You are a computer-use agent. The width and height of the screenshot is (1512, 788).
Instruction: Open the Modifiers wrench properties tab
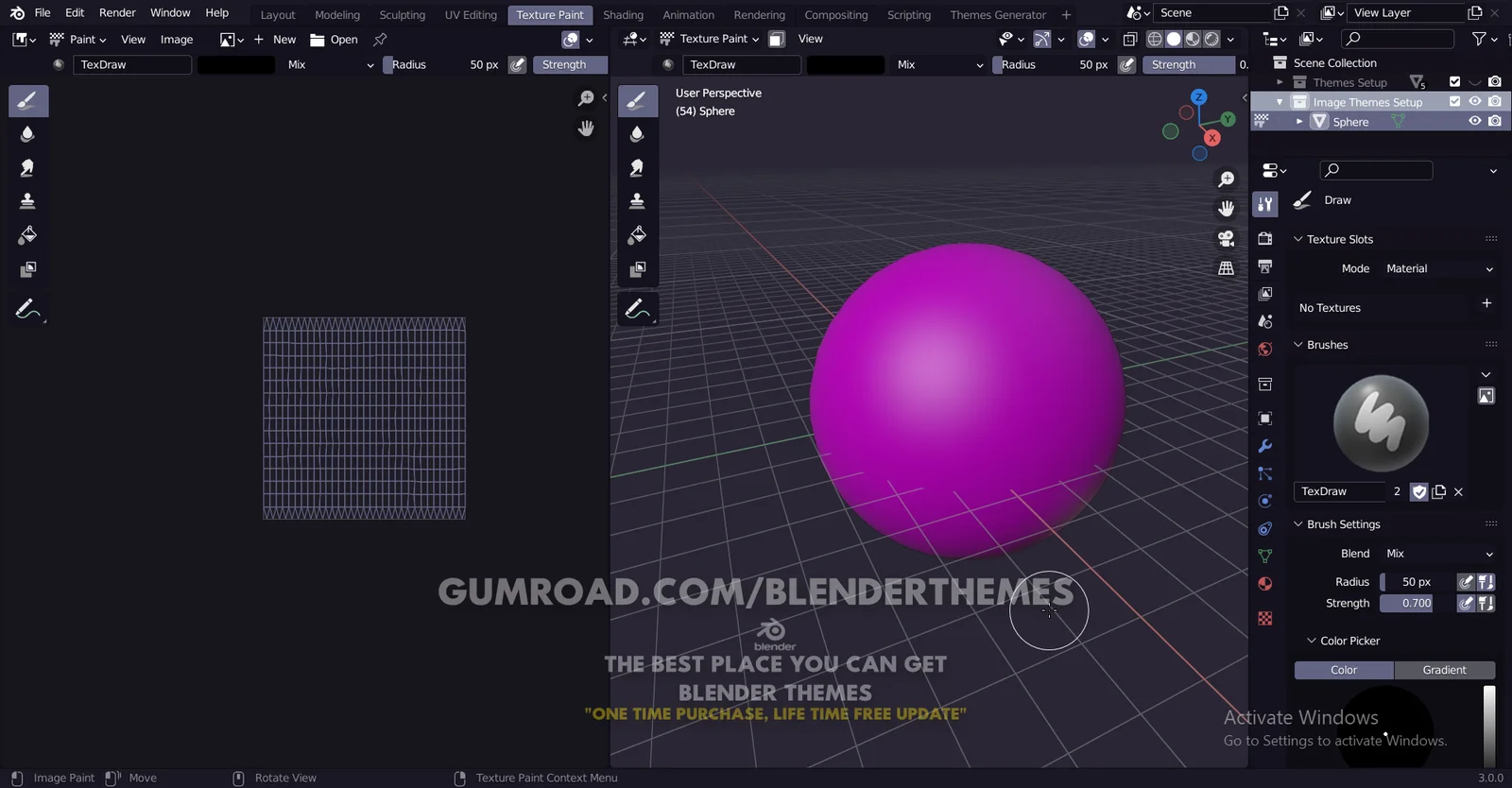tap(1265, 446)
